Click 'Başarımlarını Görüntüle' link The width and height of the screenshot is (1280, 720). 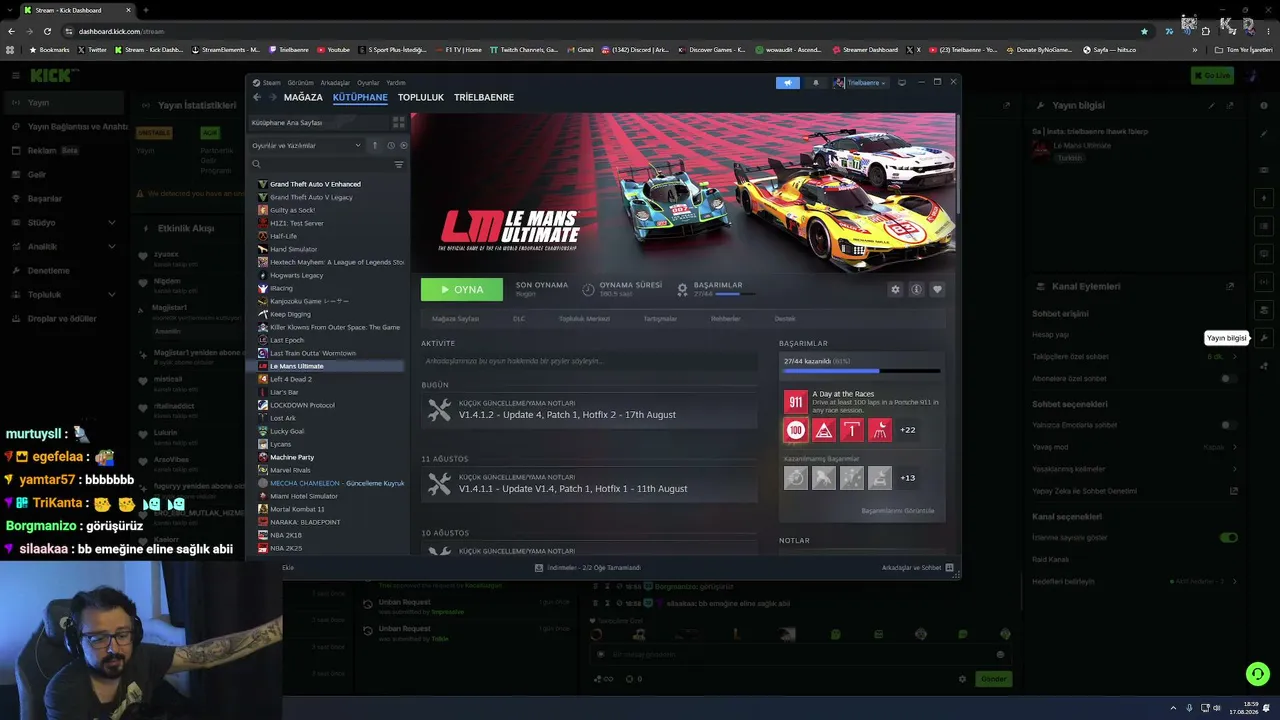tap(898, 511)
